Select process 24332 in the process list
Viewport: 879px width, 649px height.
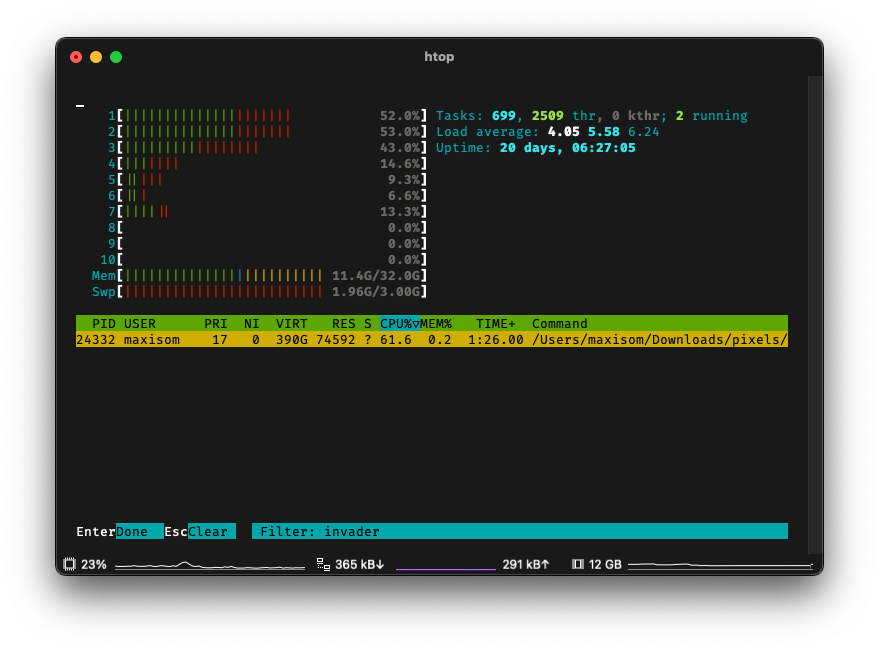(x=300, y=339)
